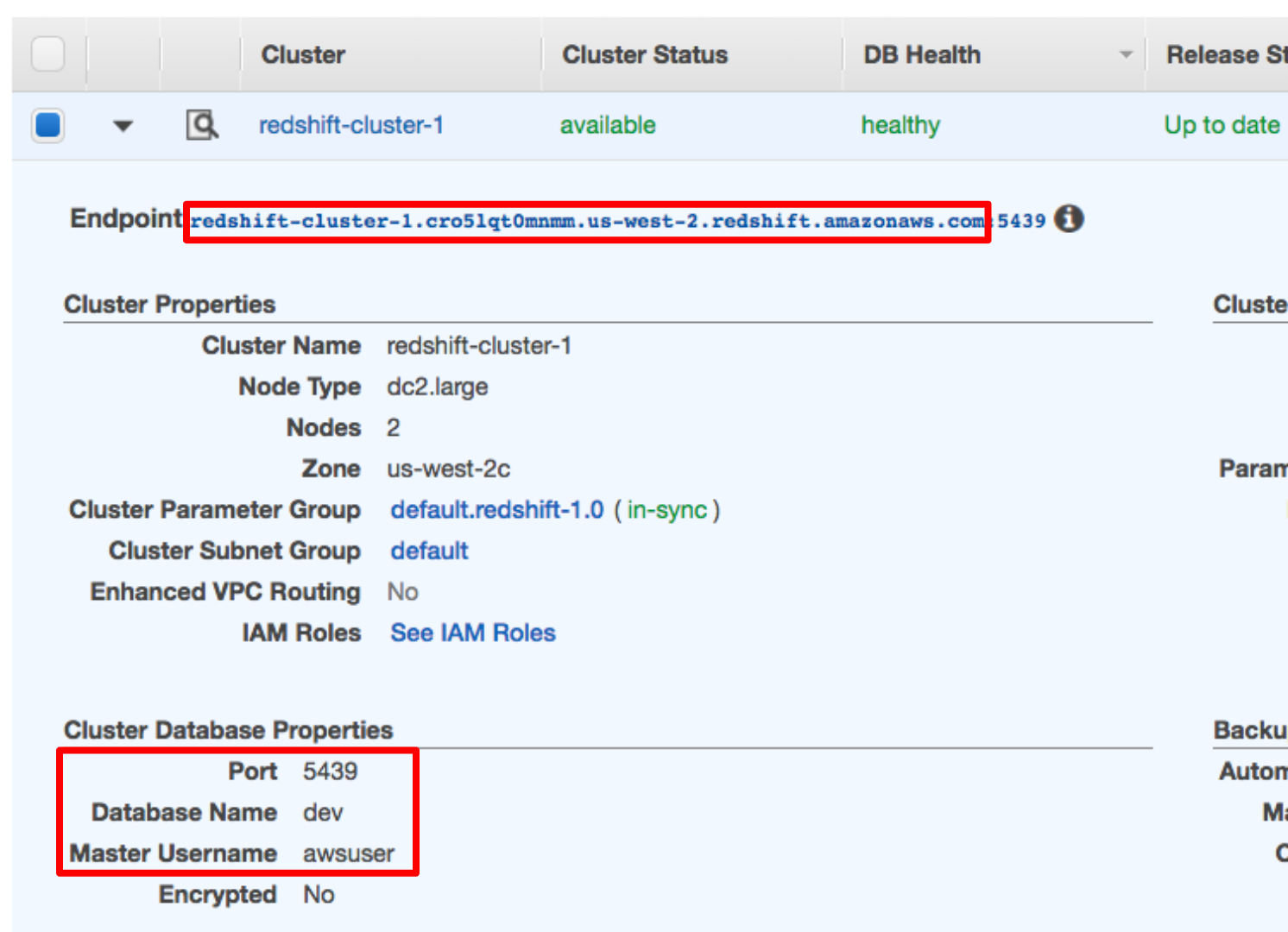
Task: Toggle the select-all checkbox in table header
Action: pos(48,54)
